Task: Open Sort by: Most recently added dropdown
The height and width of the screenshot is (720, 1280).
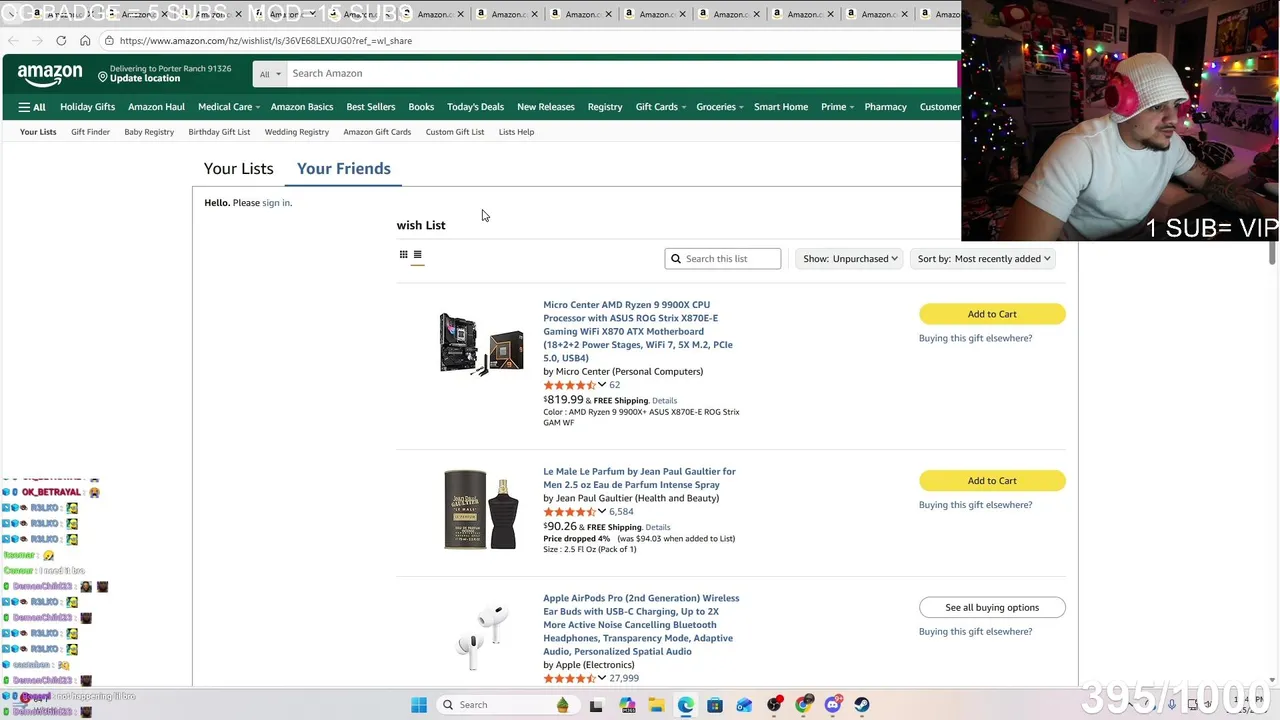Action: pos(984,259)
